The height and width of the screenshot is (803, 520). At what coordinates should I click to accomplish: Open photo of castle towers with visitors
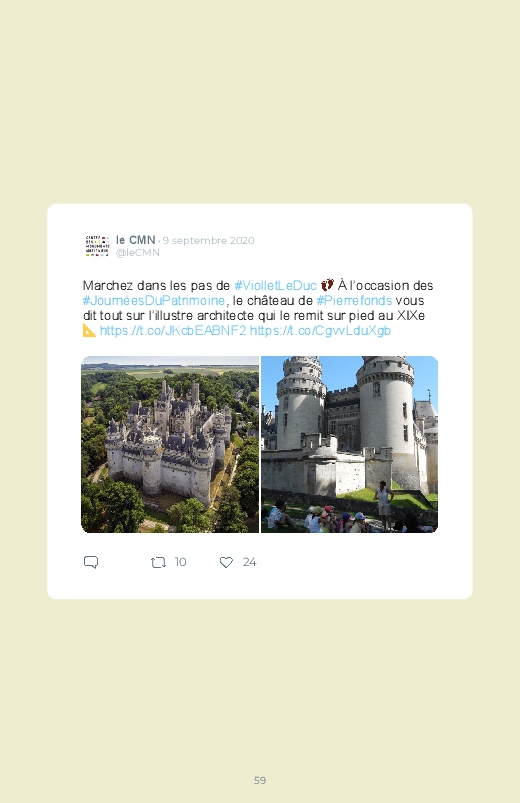(349, 445)
